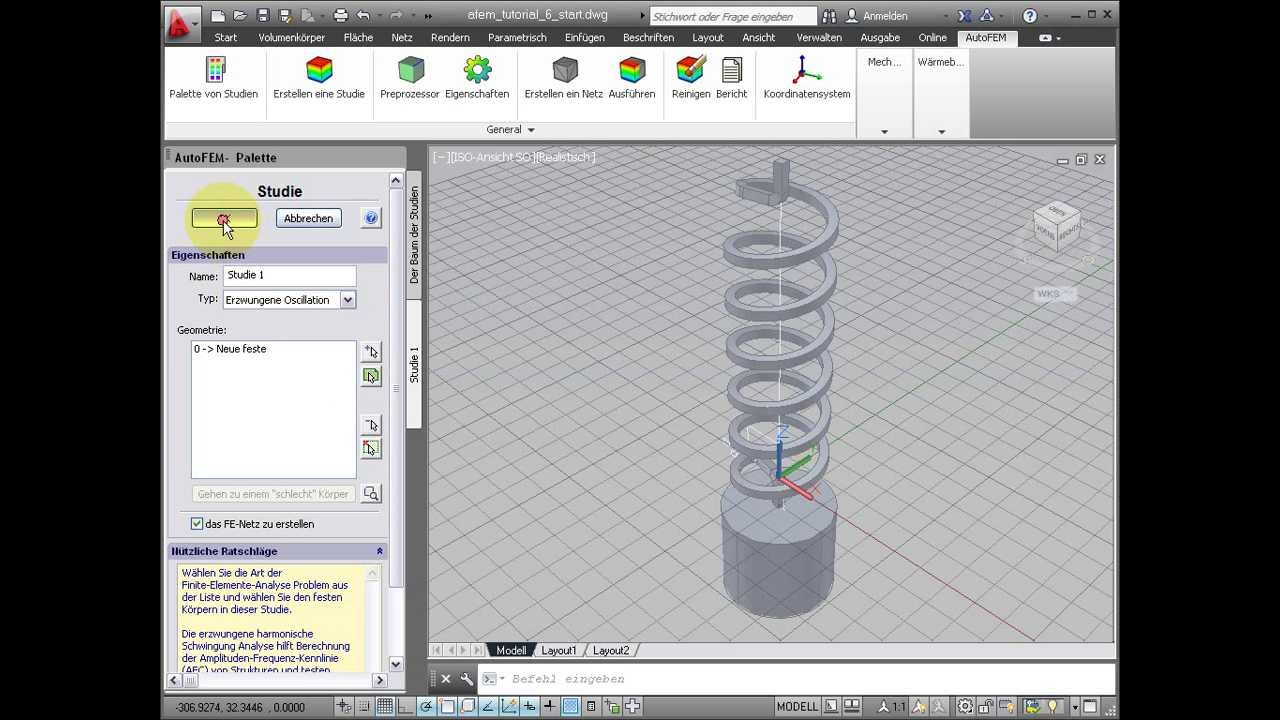The width and height of the screenshot is (1280, 720).
Task: Open the WKS coordinate system dropdown
Action: click(1054, 294)
